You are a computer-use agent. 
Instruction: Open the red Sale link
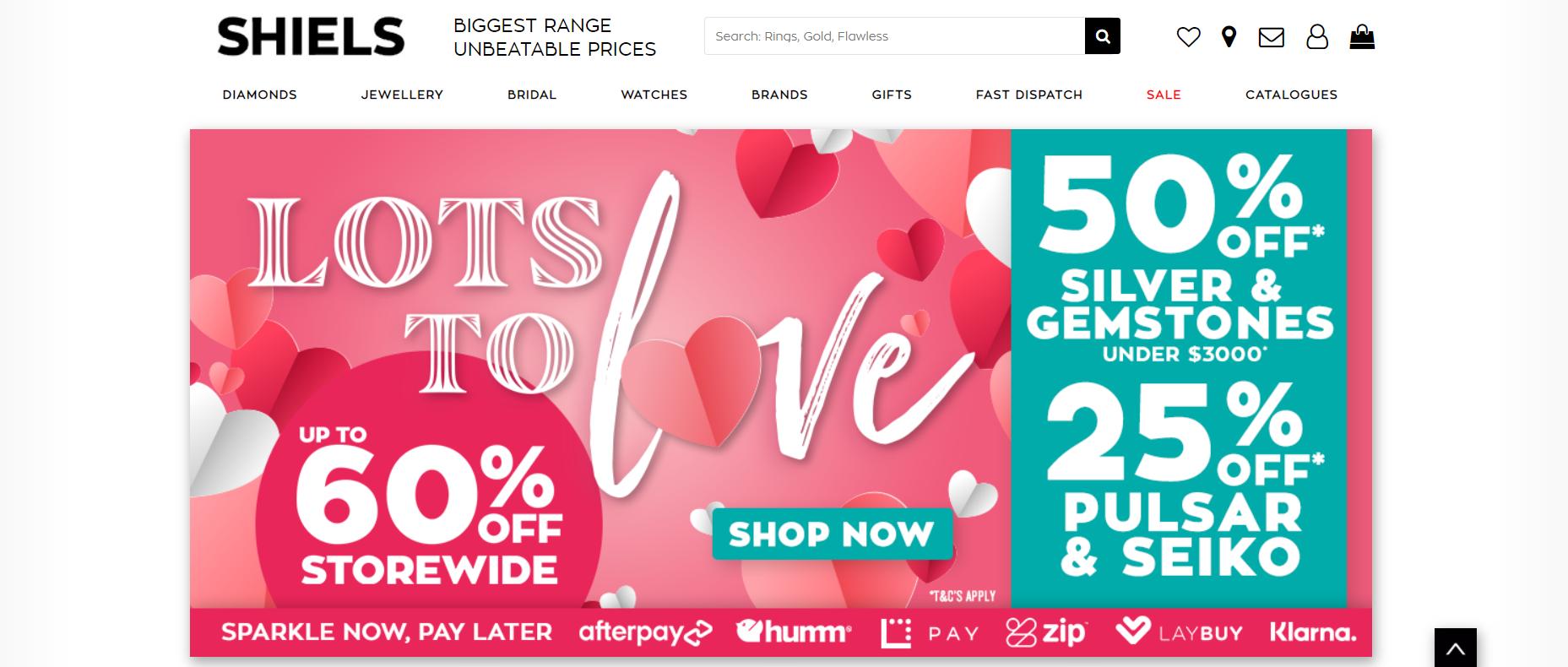tap(1164, 95)
